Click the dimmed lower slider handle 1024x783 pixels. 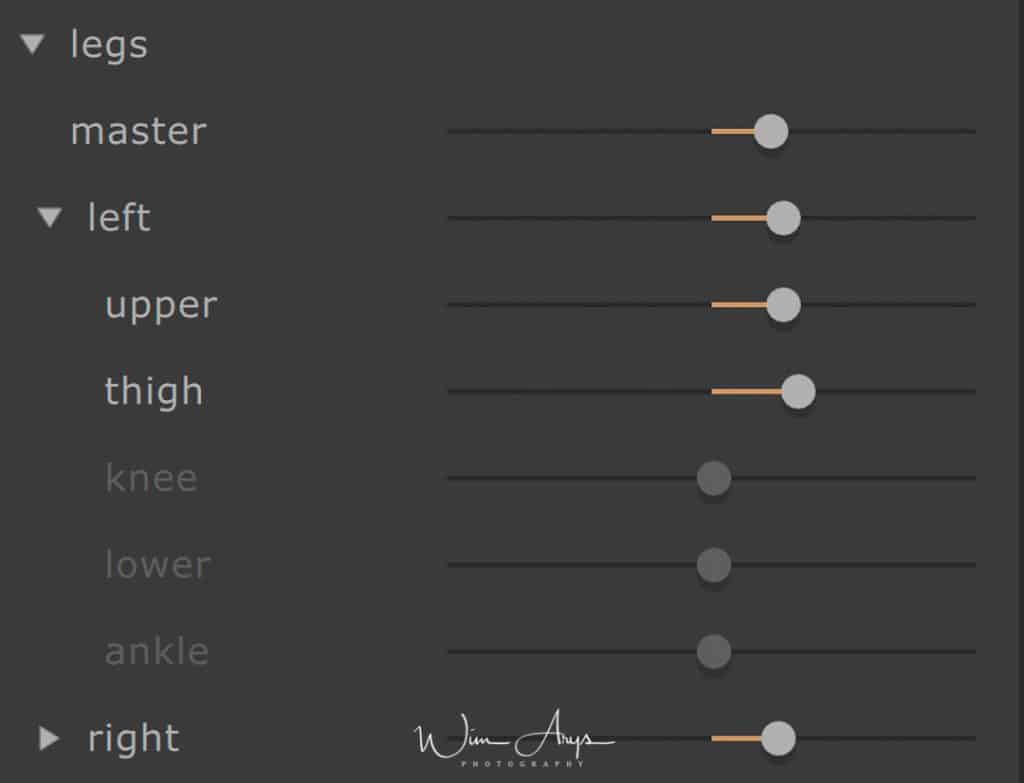714,565
